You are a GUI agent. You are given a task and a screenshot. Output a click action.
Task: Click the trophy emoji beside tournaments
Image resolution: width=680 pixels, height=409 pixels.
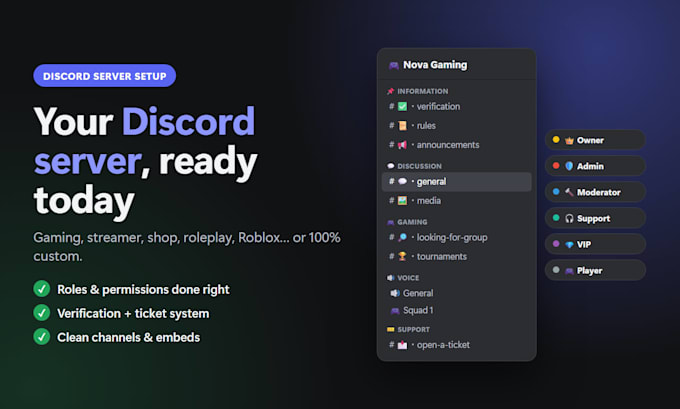(x=402, y=256)
